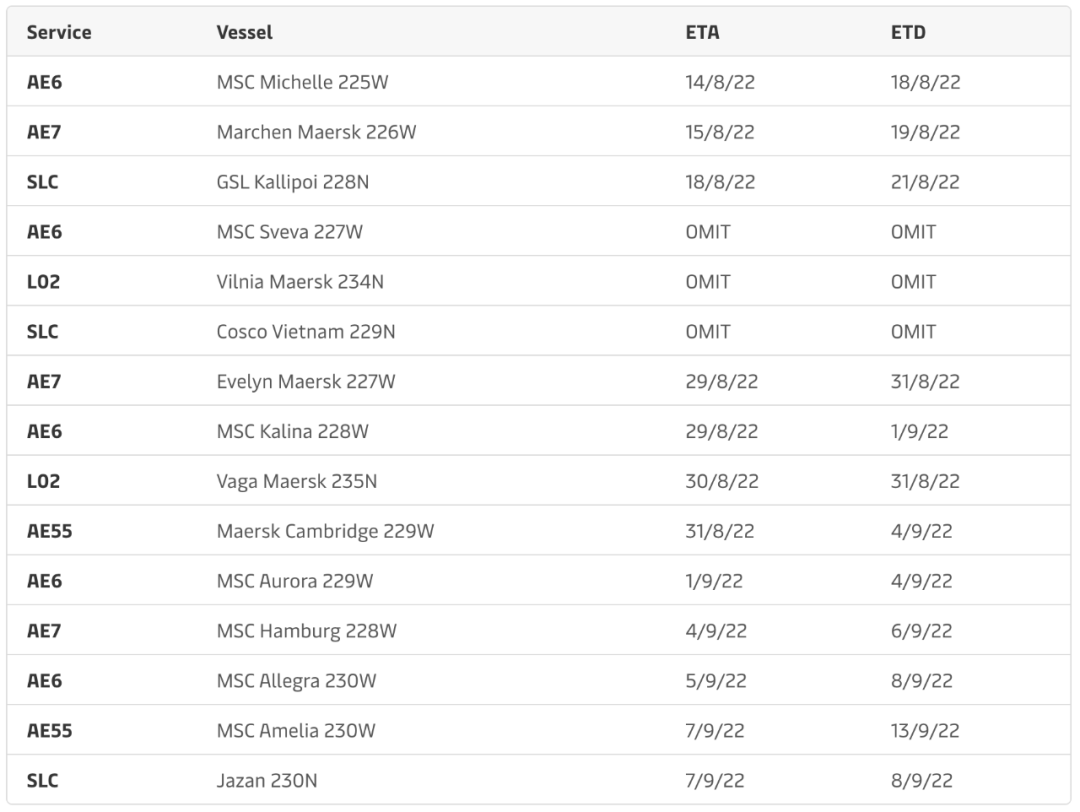Choose the Cosco Vietnam 229N row
The width and height of the screenshot is (1080, 812).
point(306,331)
